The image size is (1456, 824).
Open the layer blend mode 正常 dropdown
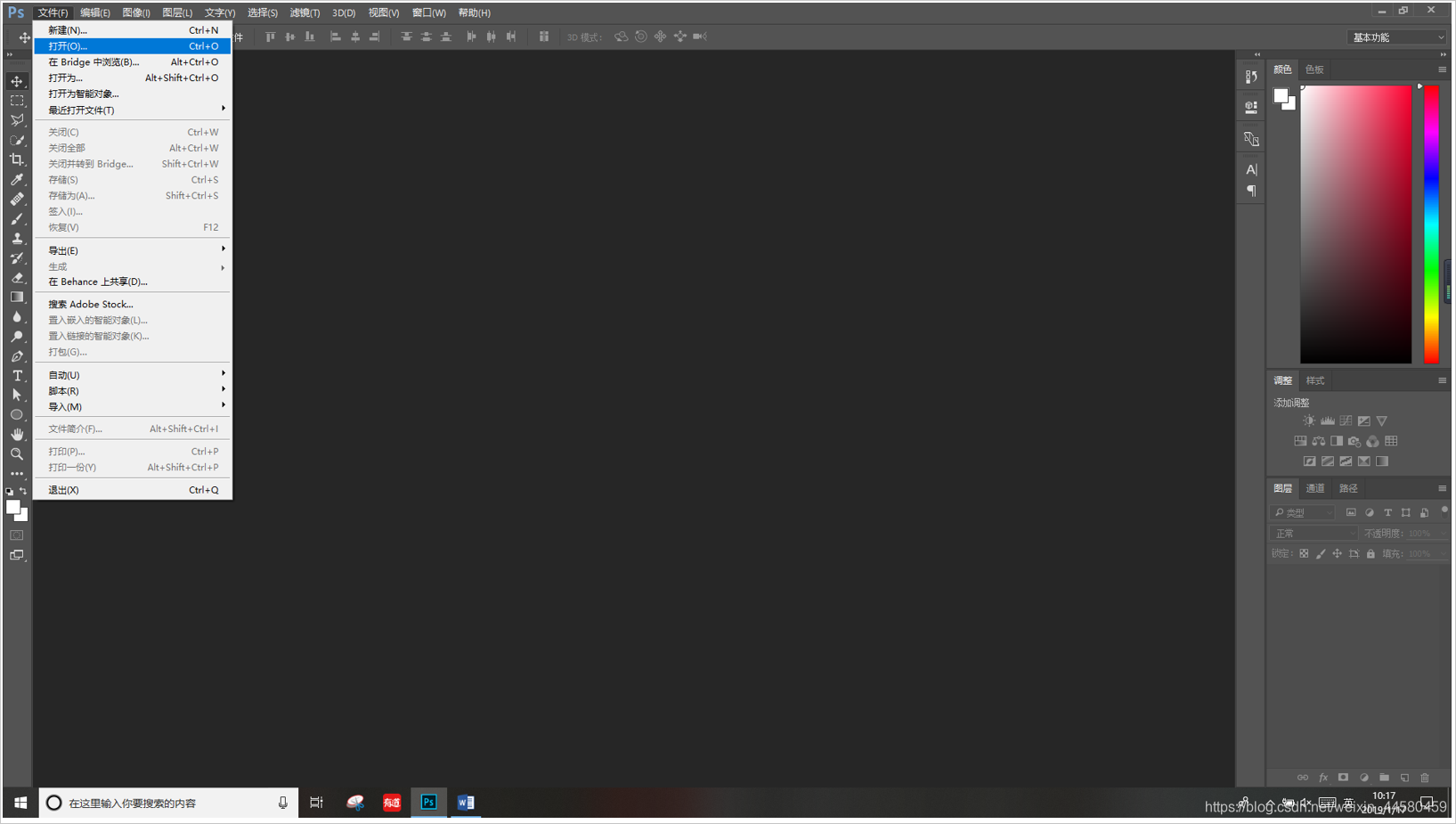tap(1314, 533)
